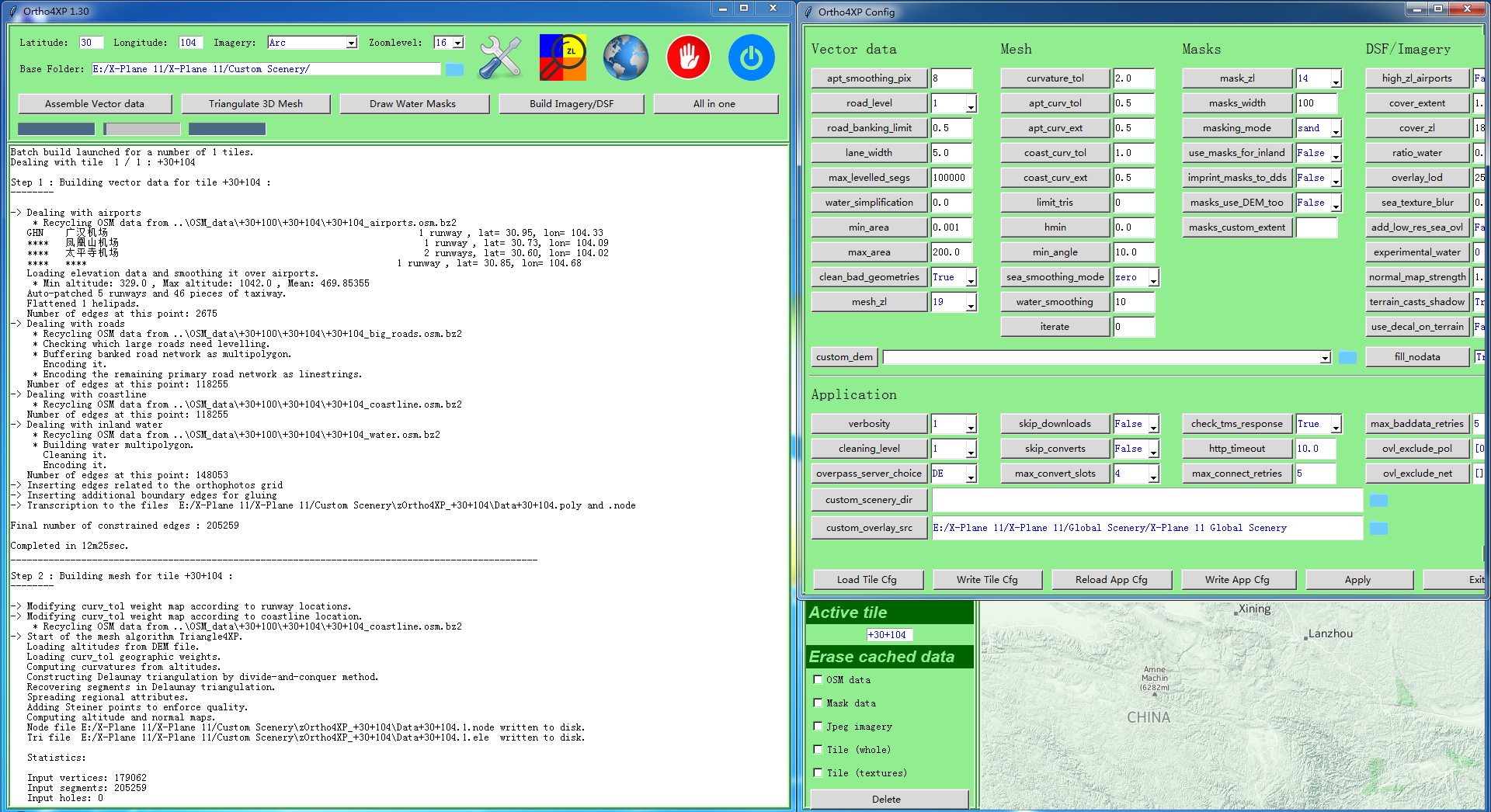Browse custom_scenery_dir folder icon
This screenshot has width=1491, height=812.
pyautogui.click(x=1378, y=500)
